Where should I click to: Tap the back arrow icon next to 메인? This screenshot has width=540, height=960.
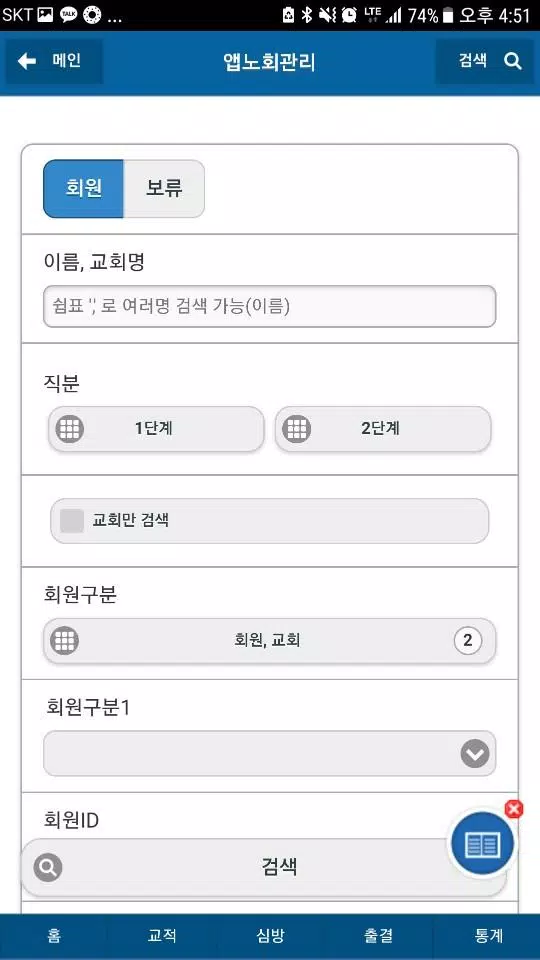pos(27,61)
